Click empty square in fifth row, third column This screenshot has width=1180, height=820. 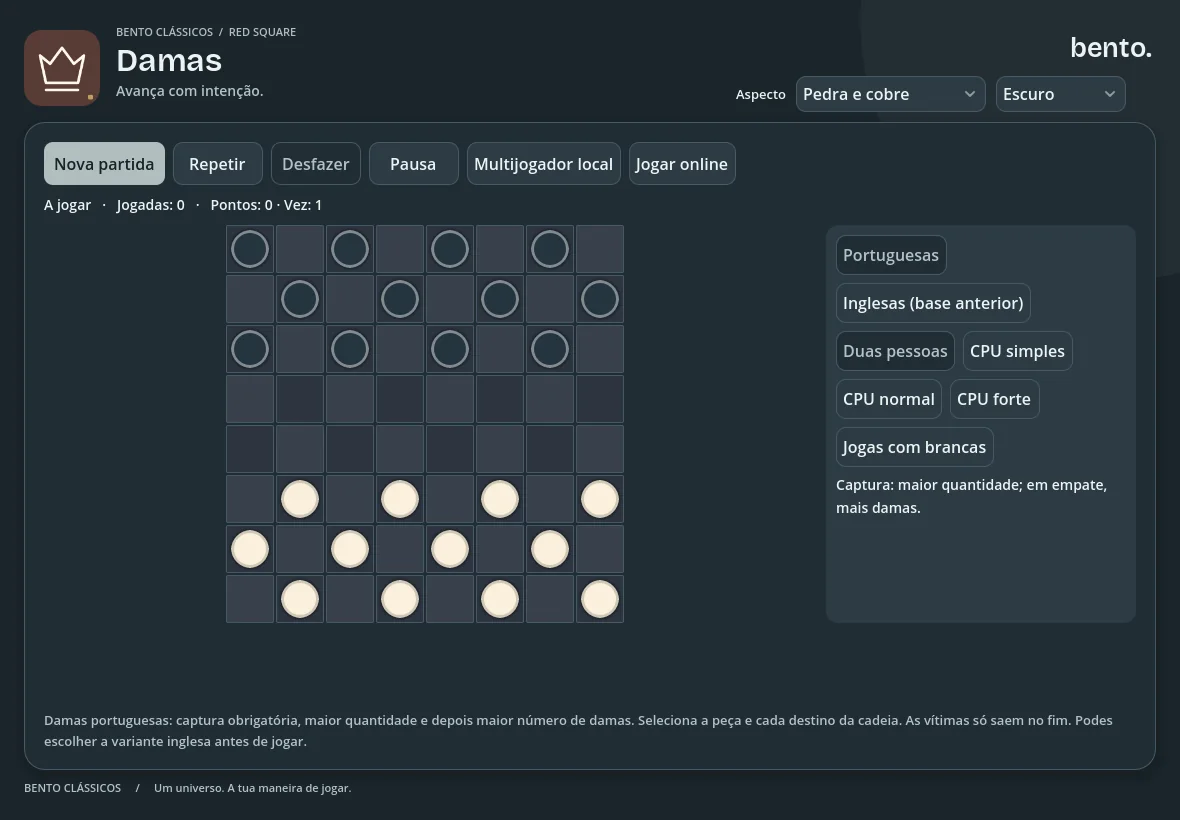point(350,449)
